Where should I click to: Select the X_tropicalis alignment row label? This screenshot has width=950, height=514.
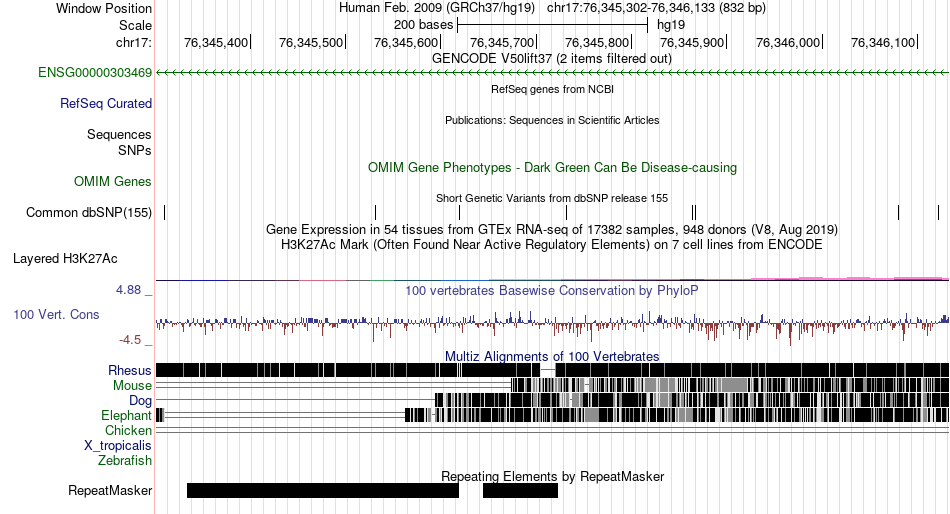(x=118, y=446)
